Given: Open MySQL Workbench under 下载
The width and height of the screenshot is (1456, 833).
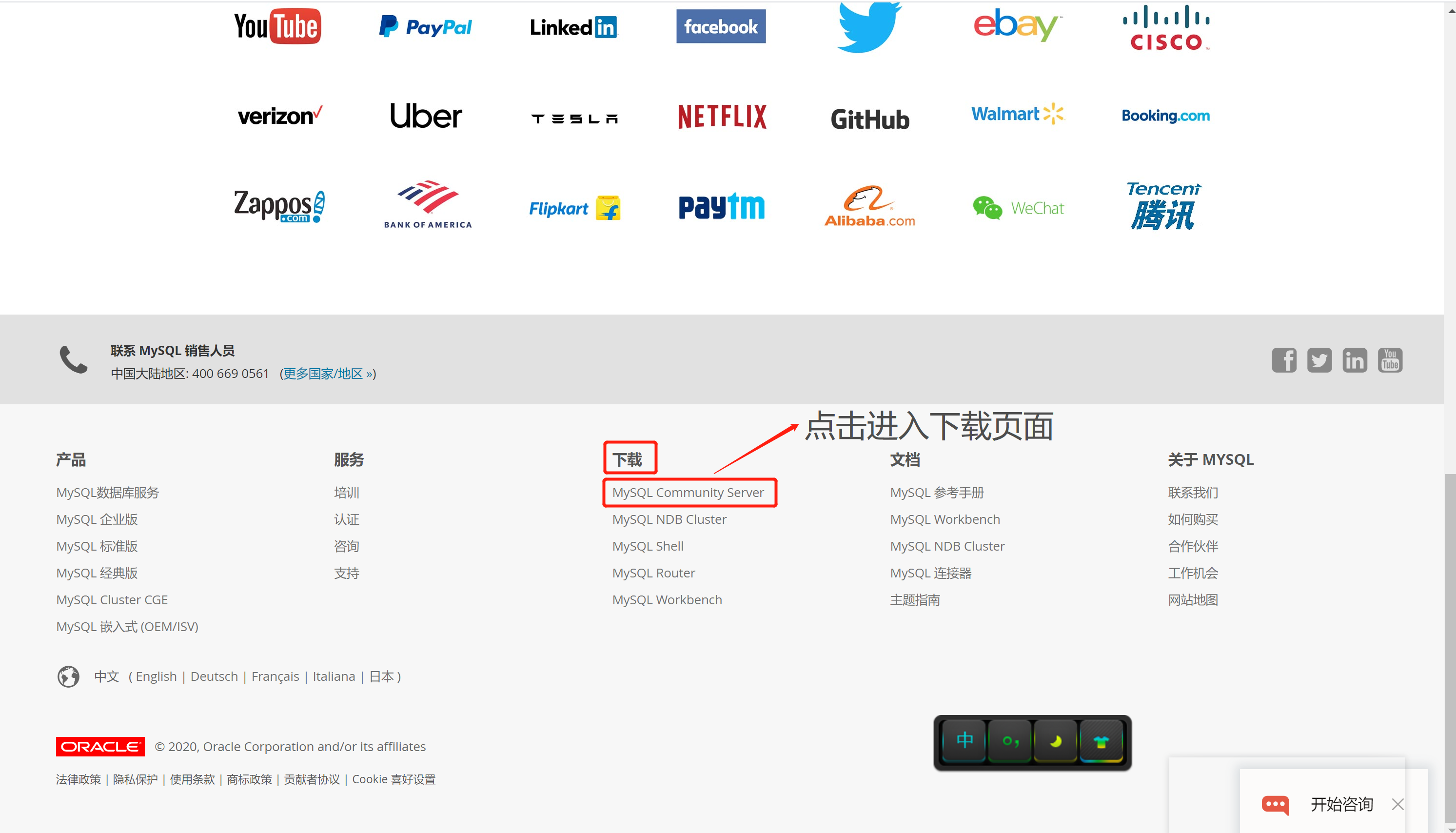Looking at the screenshot, I should coord(667,599).
